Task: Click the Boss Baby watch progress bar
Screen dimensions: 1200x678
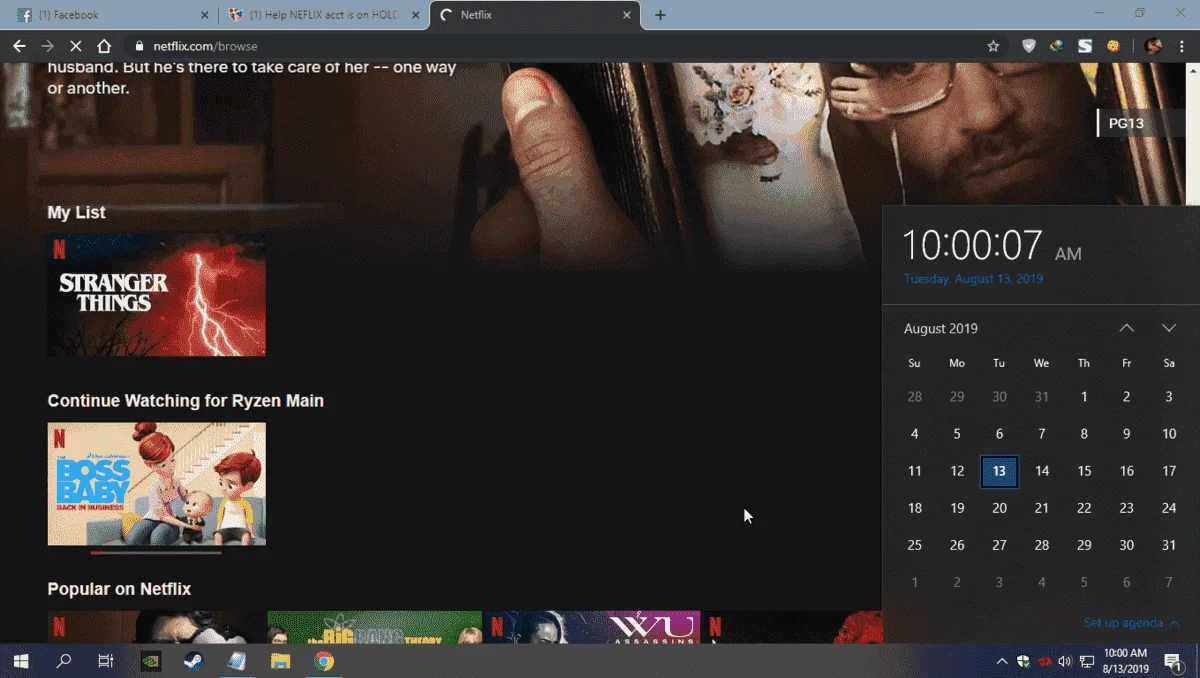Action: click(x=156, y=552)
